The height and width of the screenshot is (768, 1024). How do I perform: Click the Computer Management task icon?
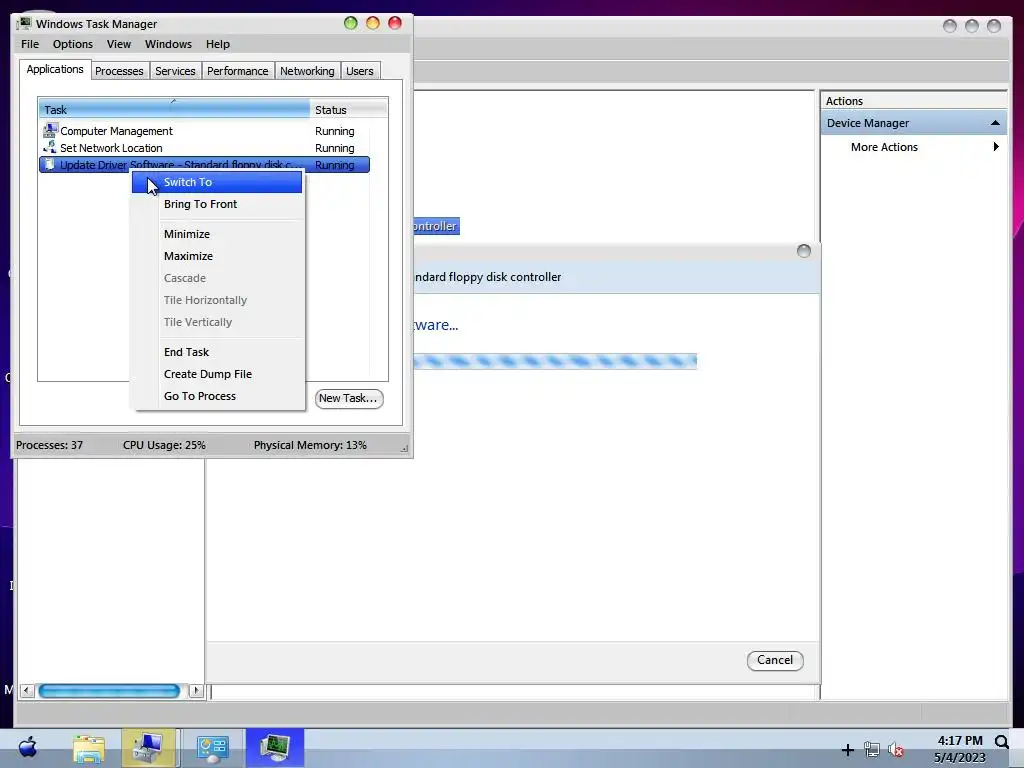pyautogui.click(x=50, y=131)
